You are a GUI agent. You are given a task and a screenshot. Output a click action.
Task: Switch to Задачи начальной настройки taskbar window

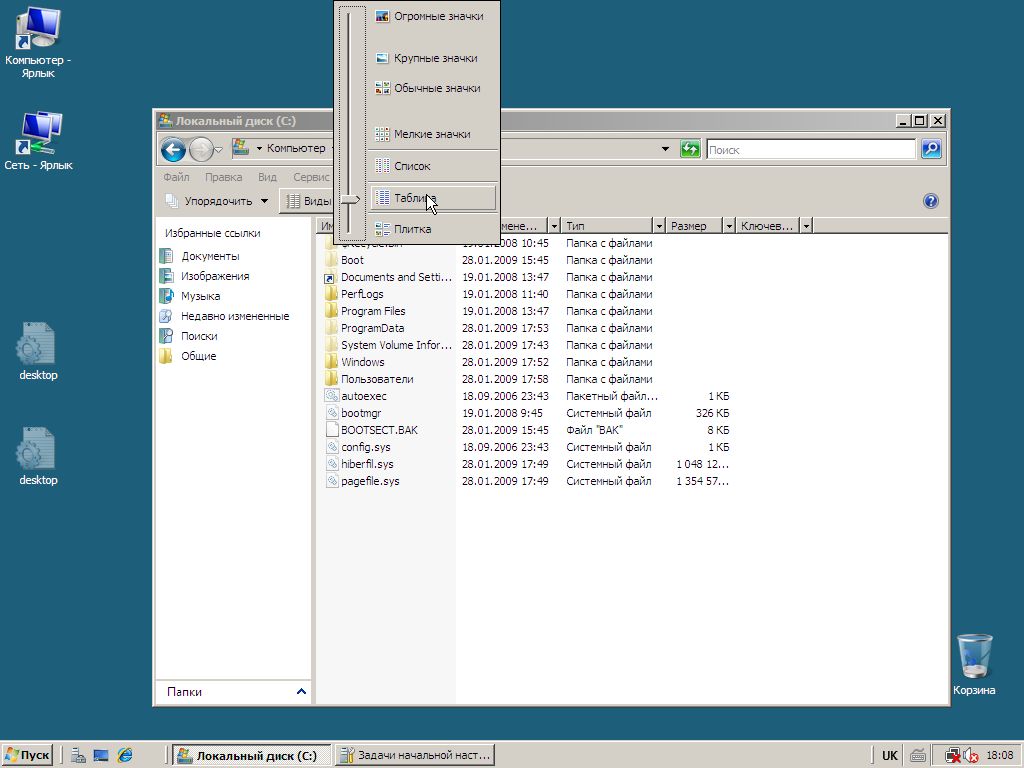(415, 756)
